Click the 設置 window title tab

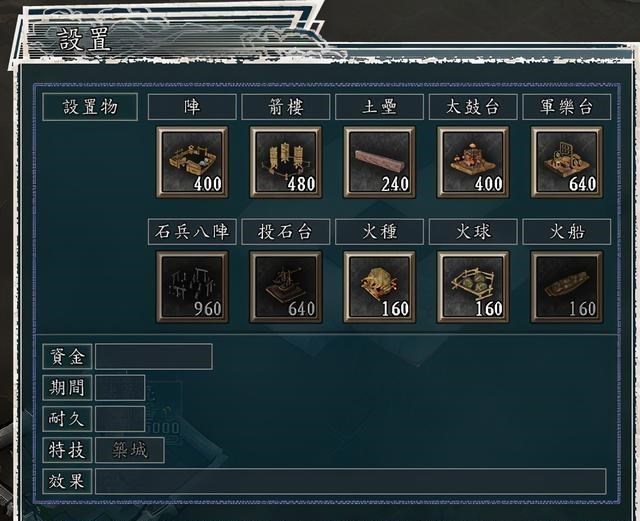pyautogui.click(x=84, y=40)
